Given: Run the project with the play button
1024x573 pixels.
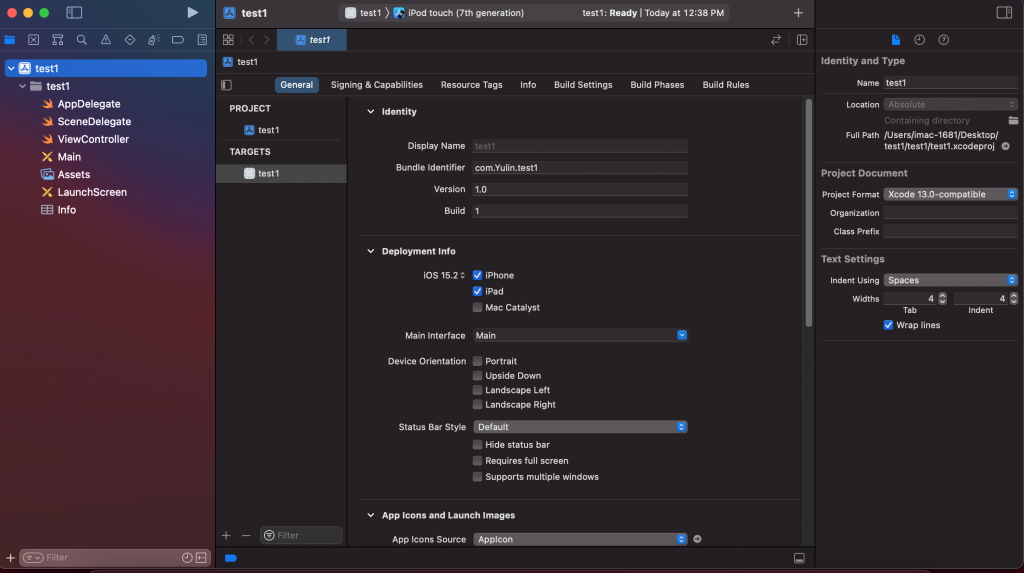Looking at the screenshot, I should tap(192, 12).
